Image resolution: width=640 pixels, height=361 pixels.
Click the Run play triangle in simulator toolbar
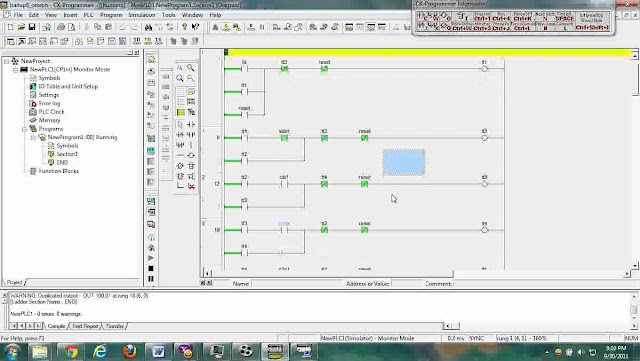[151, 258]
